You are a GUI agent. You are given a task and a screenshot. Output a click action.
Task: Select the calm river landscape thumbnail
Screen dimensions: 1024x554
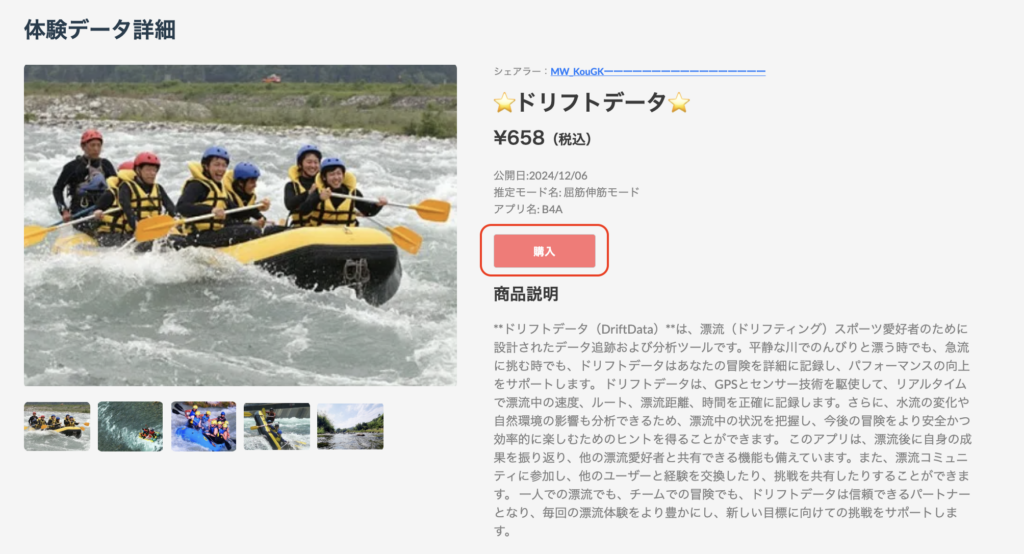(350, 426)
